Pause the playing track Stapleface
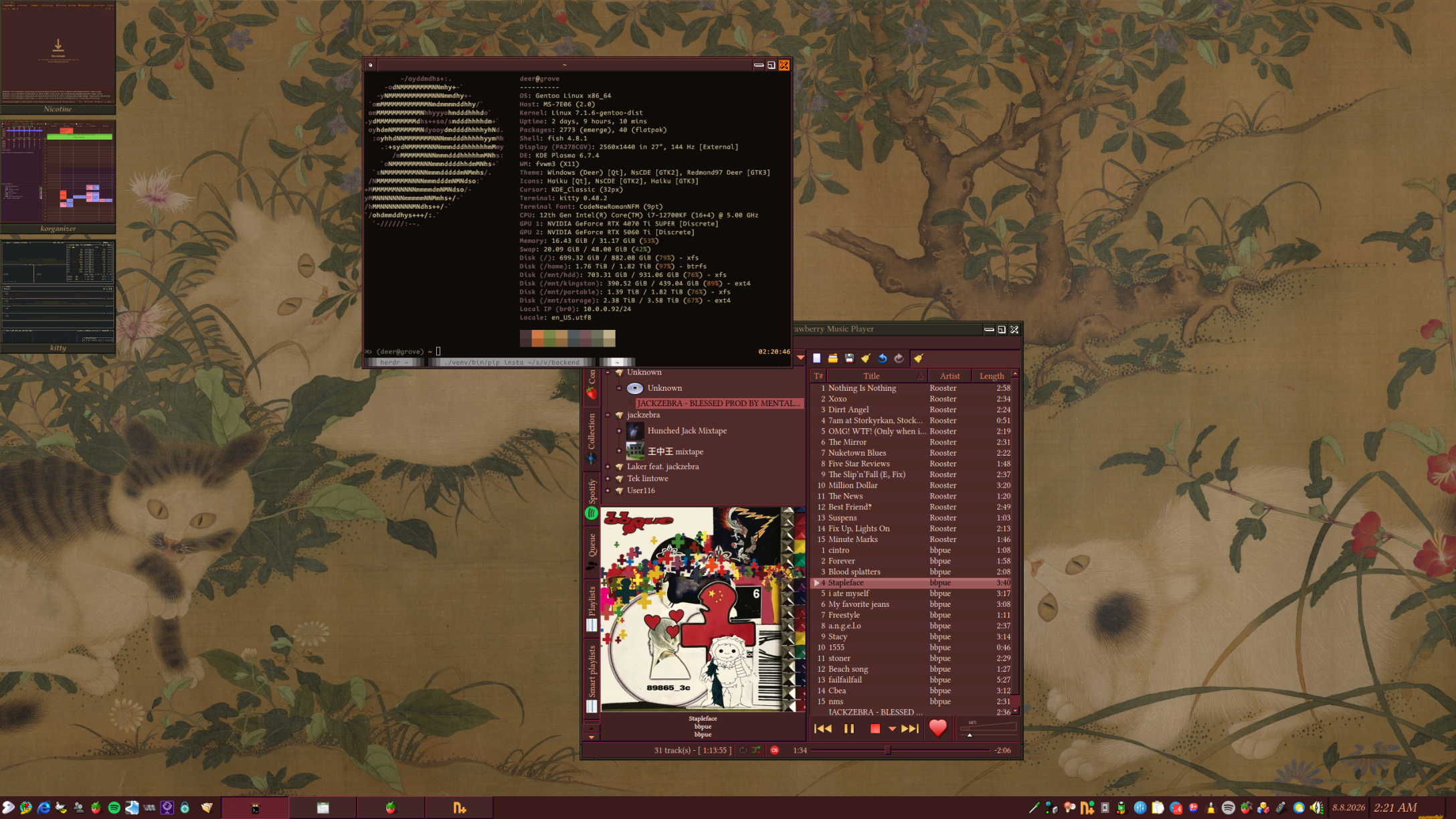Viewport: 1456px width, 819px height. 849,729
